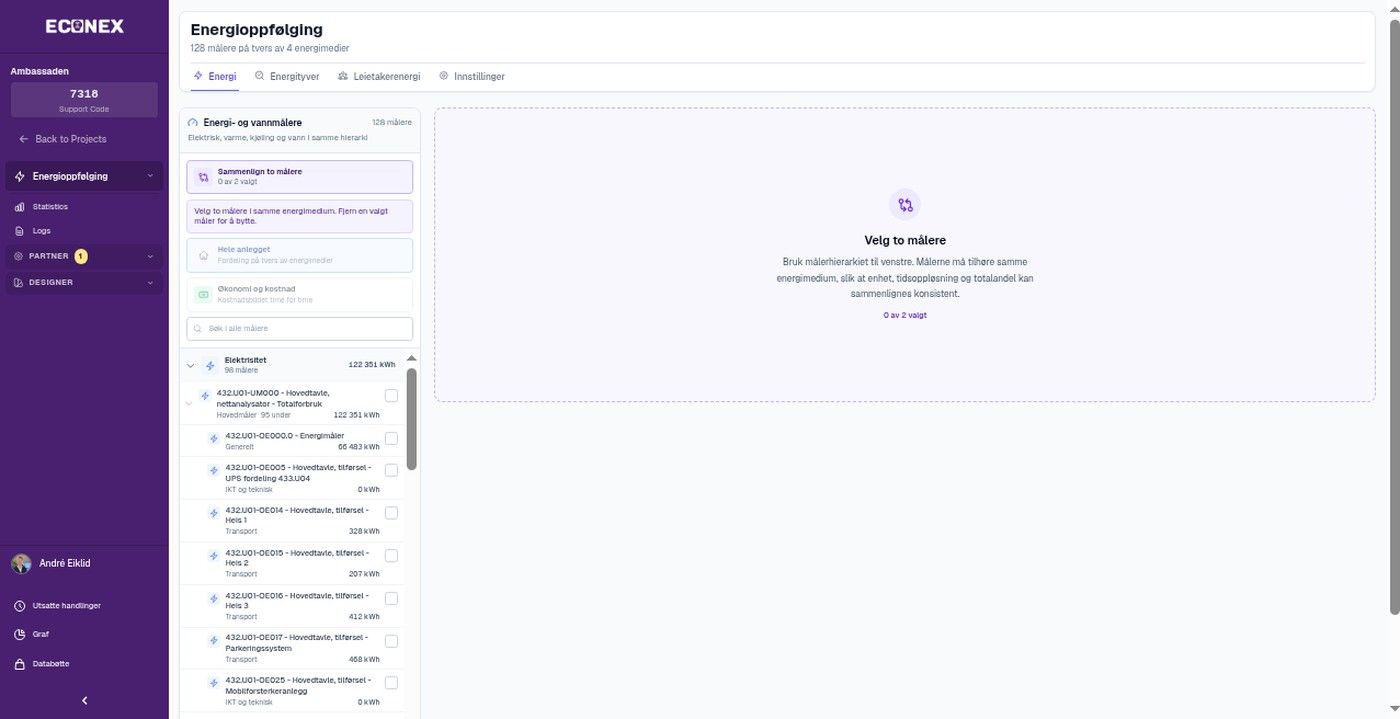1400x719 pixels.
Task: Click the Utsatte handlinger clock icon
Action: pos(19,606)
